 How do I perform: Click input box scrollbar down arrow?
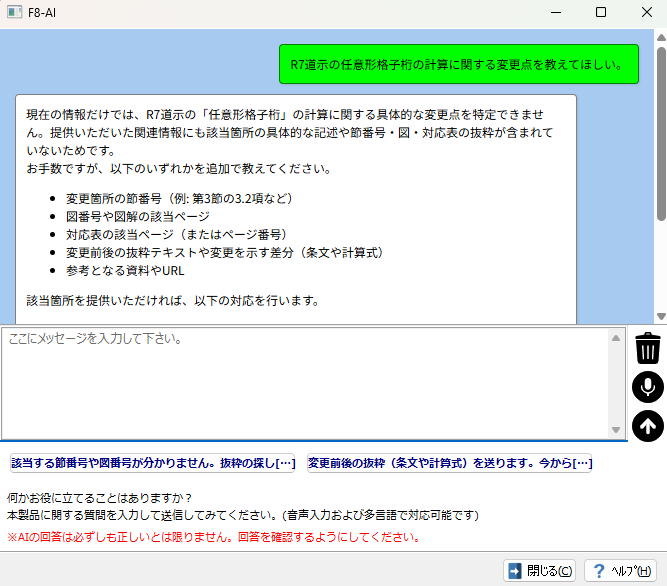tap(616, 430)
